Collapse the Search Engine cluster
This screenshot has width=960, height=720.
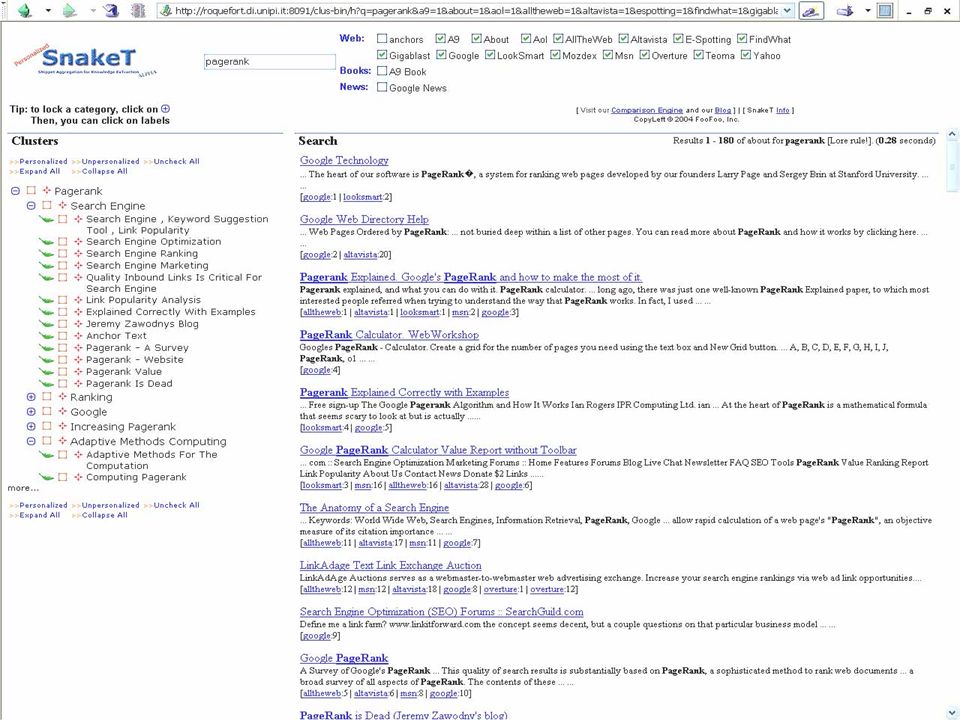point(31,206)
